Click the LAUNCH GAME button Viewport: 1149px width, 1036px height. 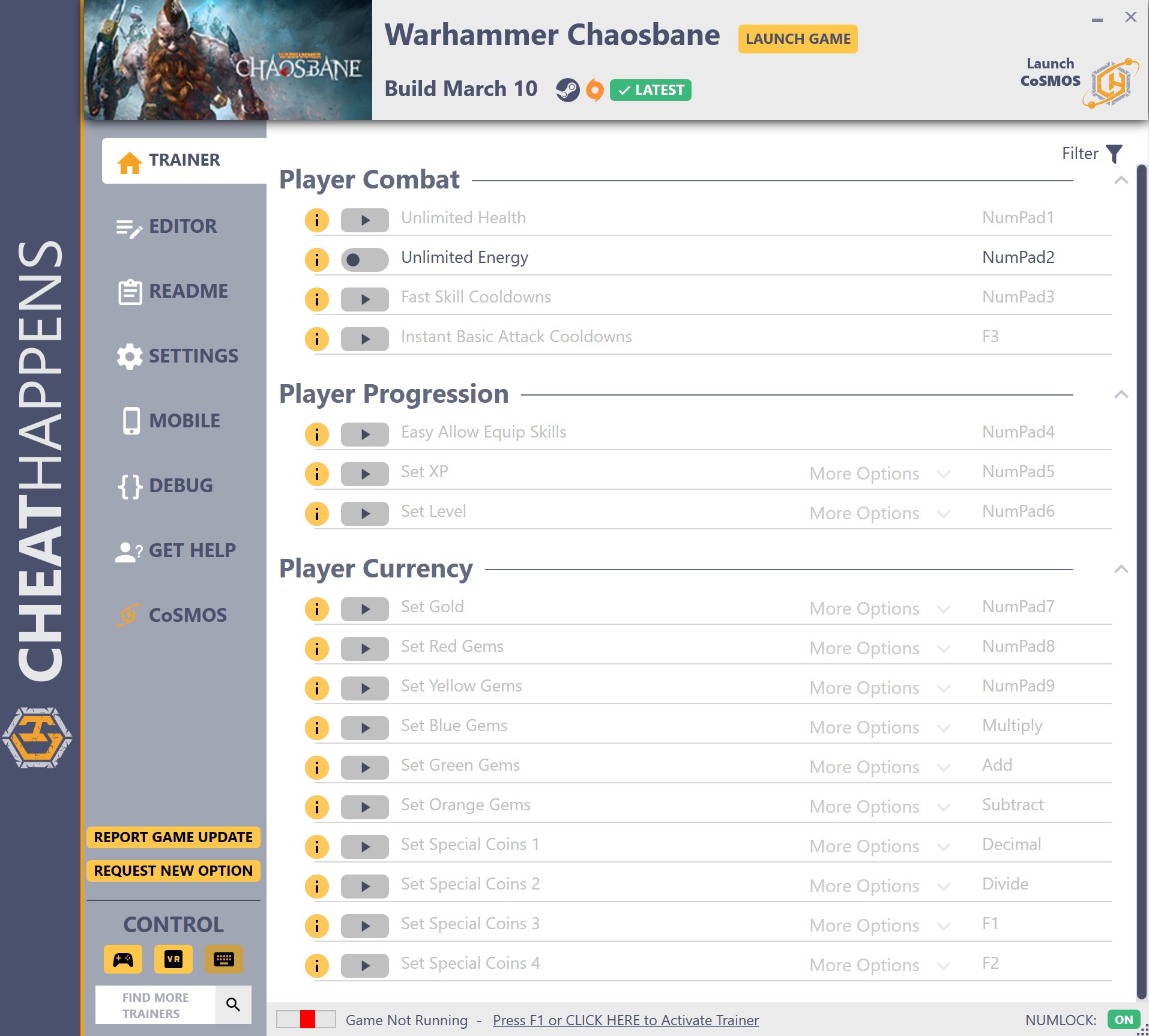point(798,39)
